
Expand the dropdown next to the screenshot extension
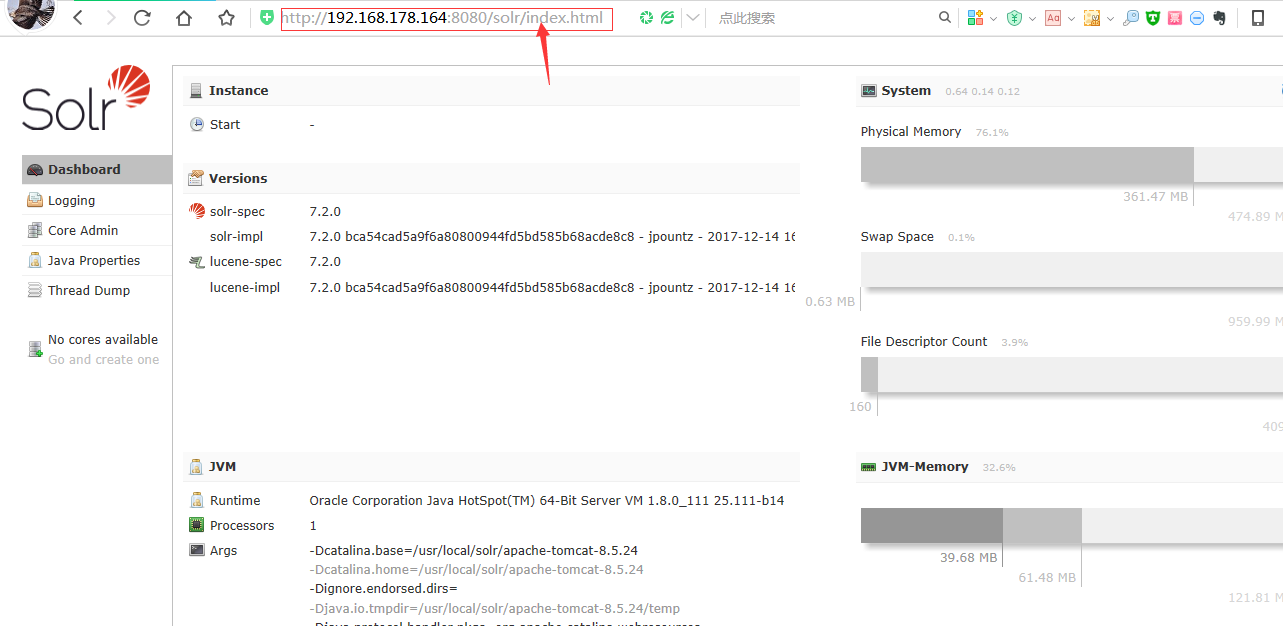[1110, 17]
